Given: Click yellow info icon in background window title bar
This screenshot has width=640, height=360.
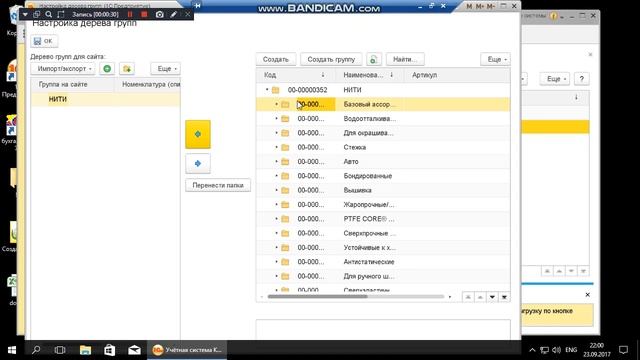Looking at the screenshot, I should (x=553, y=16).
